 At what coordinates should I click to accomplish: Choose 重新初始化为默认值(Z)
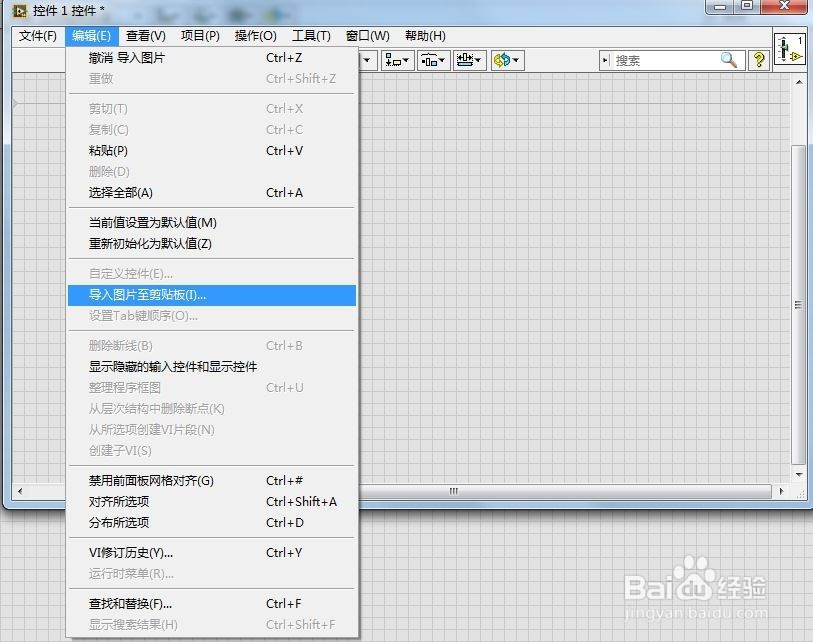[x=212, y=244]
